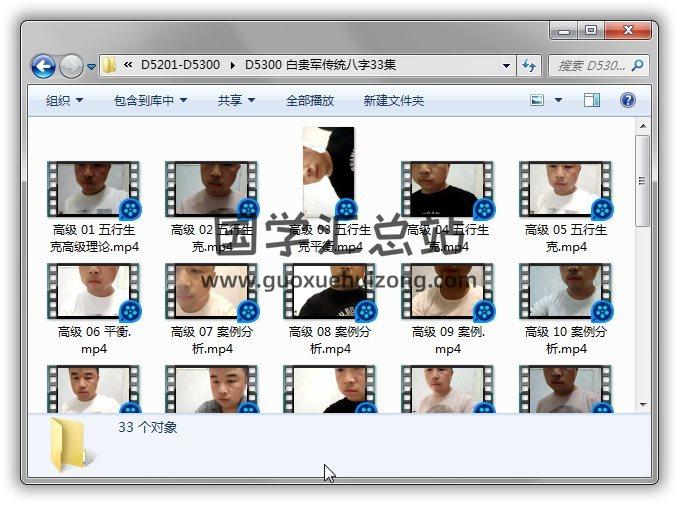Go back with the blue Back arrow
Screen dimensions: 679x505
coord(43,66)
